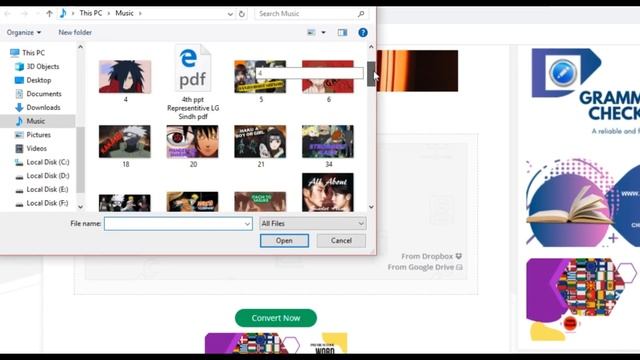Toggle the preview pane icon
Viewport: 640px width, 360px height.
[342, 32]
